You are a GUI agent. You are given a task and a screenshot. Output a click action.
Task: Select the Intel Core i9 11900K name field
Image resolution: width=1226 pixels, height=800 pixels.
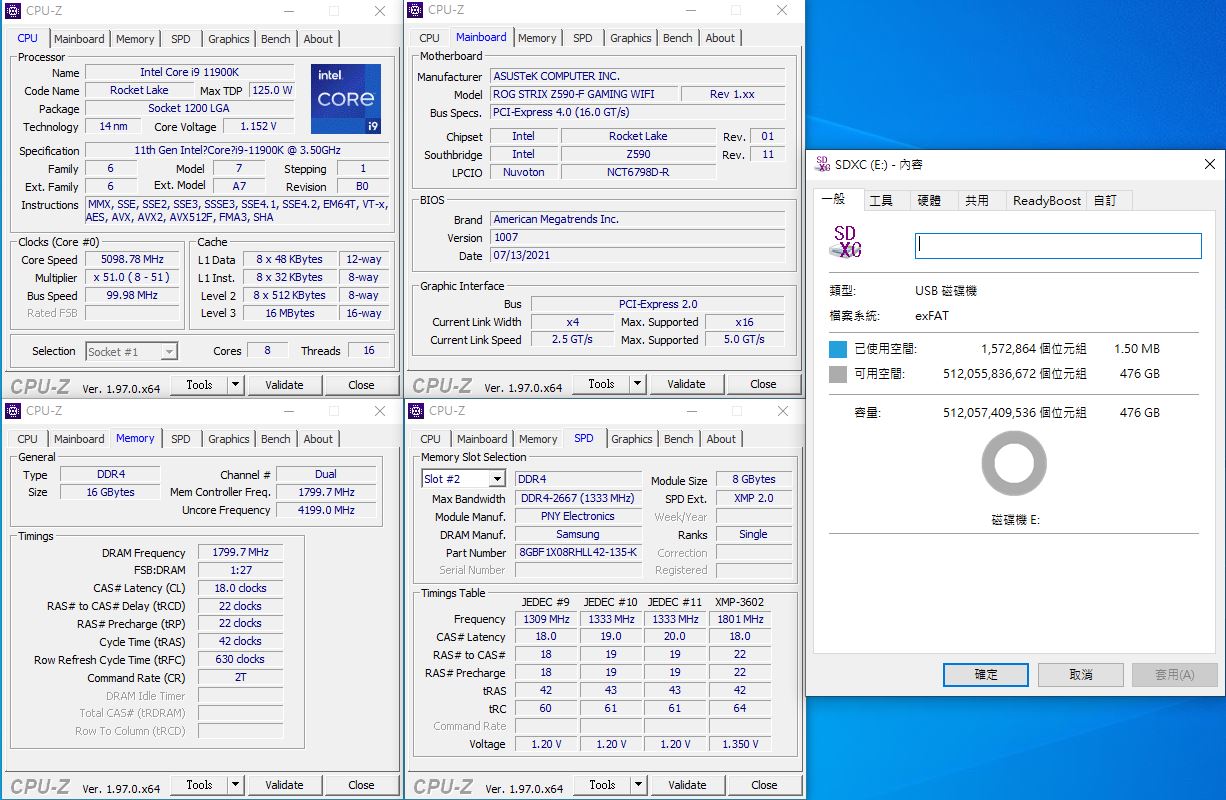tap(189, 72)
